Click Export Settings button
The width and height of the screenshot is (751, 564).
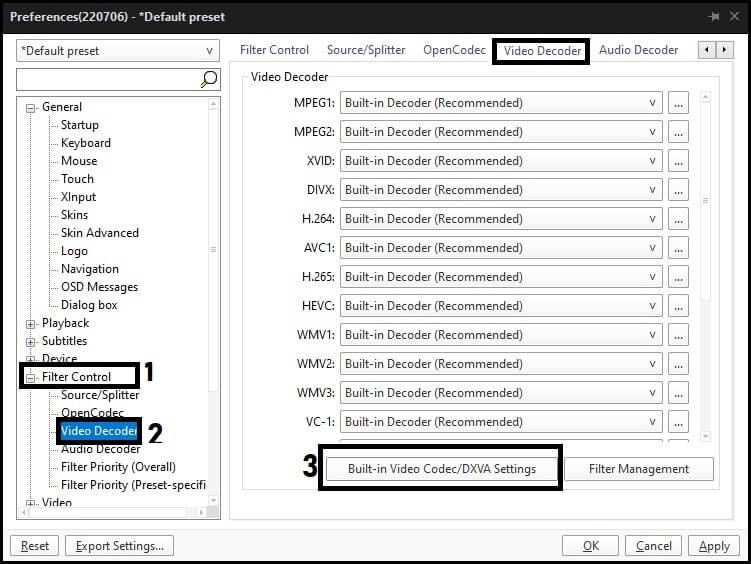point(119,546)
